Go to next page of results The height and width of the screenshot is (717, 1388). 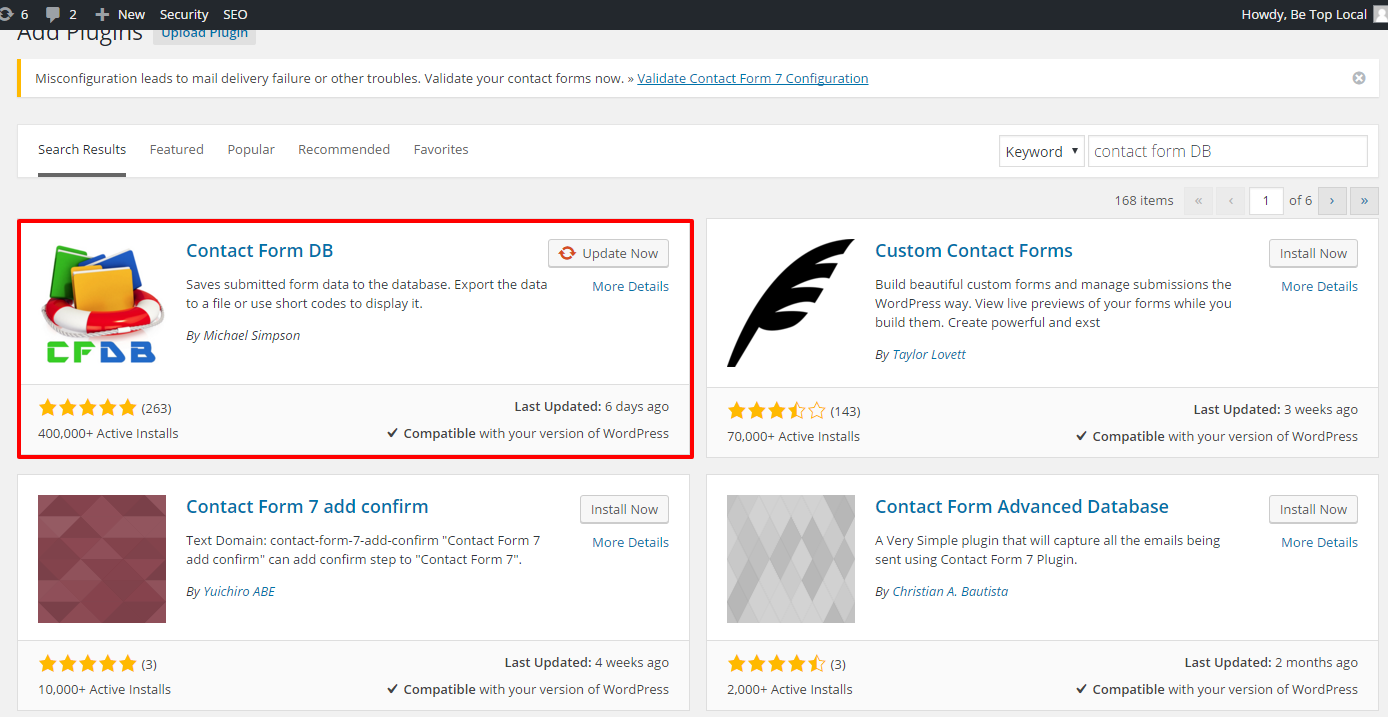[1332, 201]
